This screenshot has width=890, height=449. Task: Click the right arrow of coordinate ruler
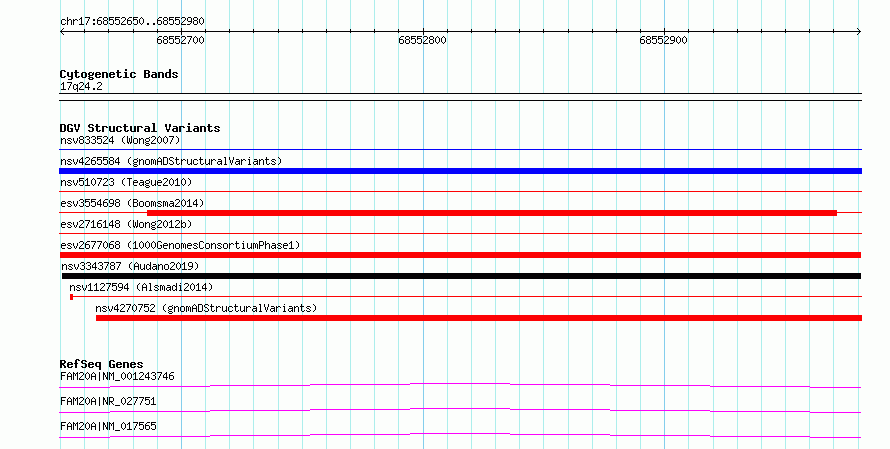[859, 32]
